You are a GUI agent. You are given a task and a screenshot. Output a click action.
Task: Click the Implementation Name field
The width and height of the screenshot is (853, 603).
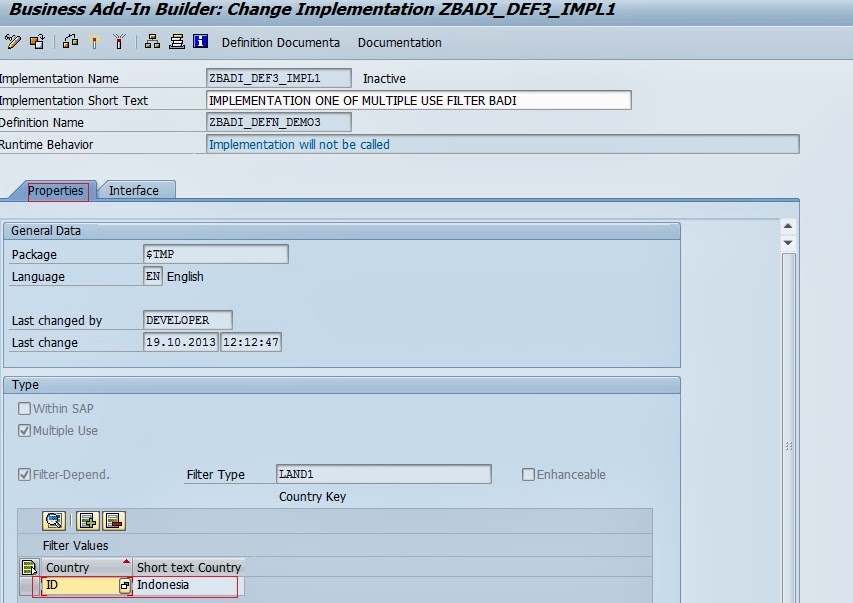point(279,78)
